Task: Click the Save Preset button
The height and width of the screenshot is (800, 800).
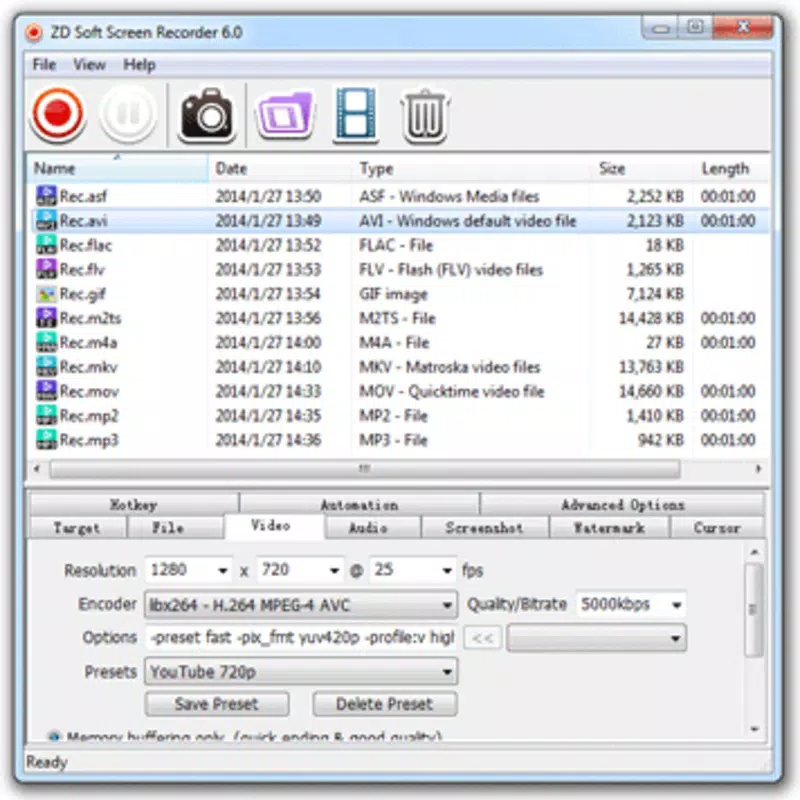Action: point(217,704)
